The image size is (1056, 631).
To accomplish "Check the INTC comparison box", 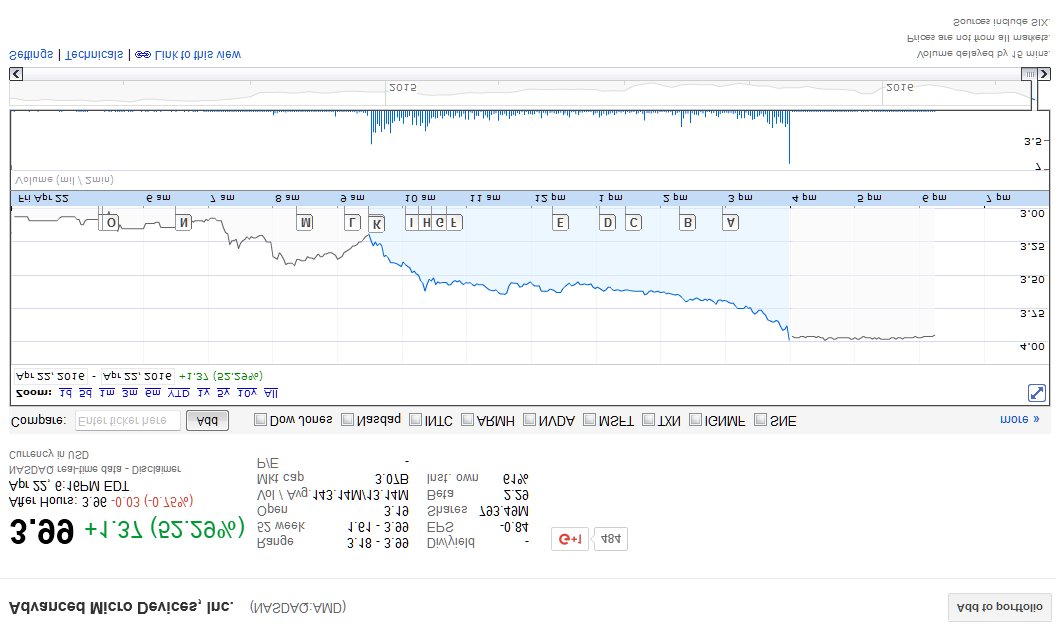I will [416, 420].
